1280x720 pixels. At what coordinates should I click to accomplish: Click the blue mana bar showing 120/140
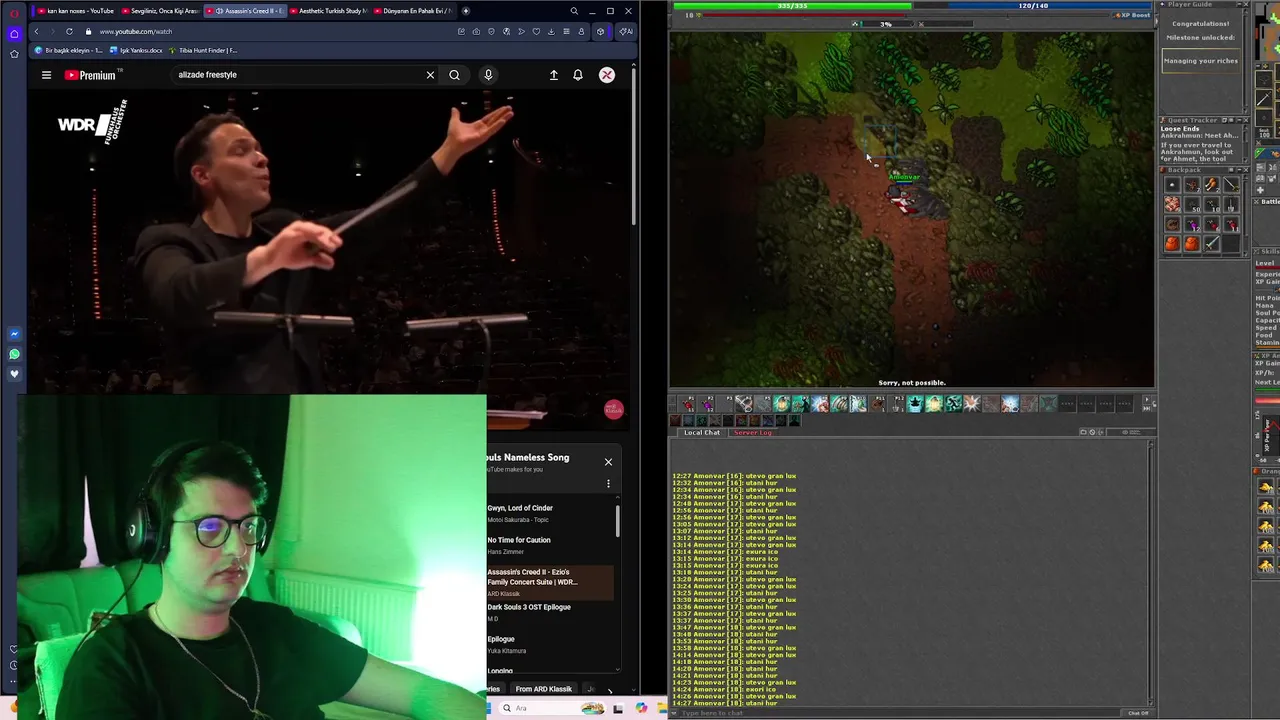(x=1033, y=5)
